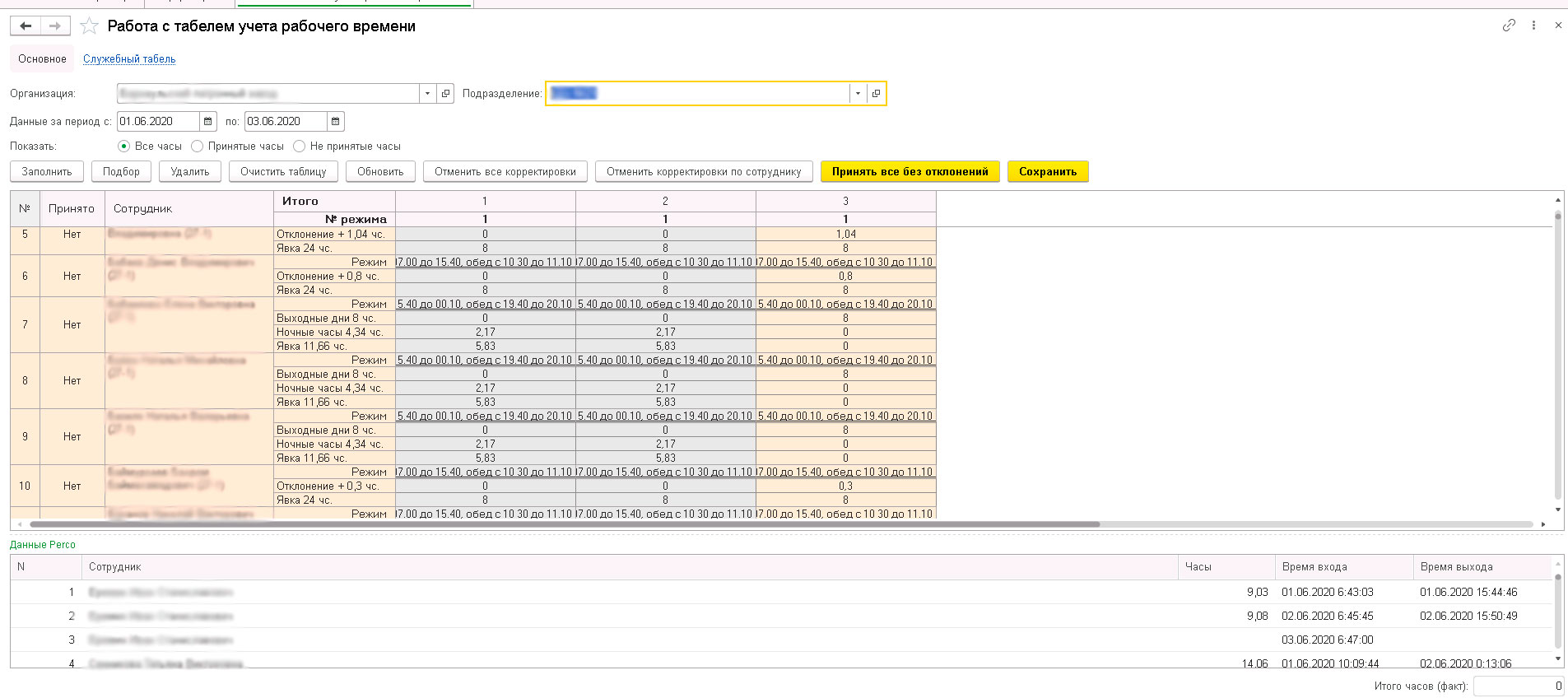Add page to favorites with star icon
This screenshot has height=698, width=1568.
tap(90, 26)
